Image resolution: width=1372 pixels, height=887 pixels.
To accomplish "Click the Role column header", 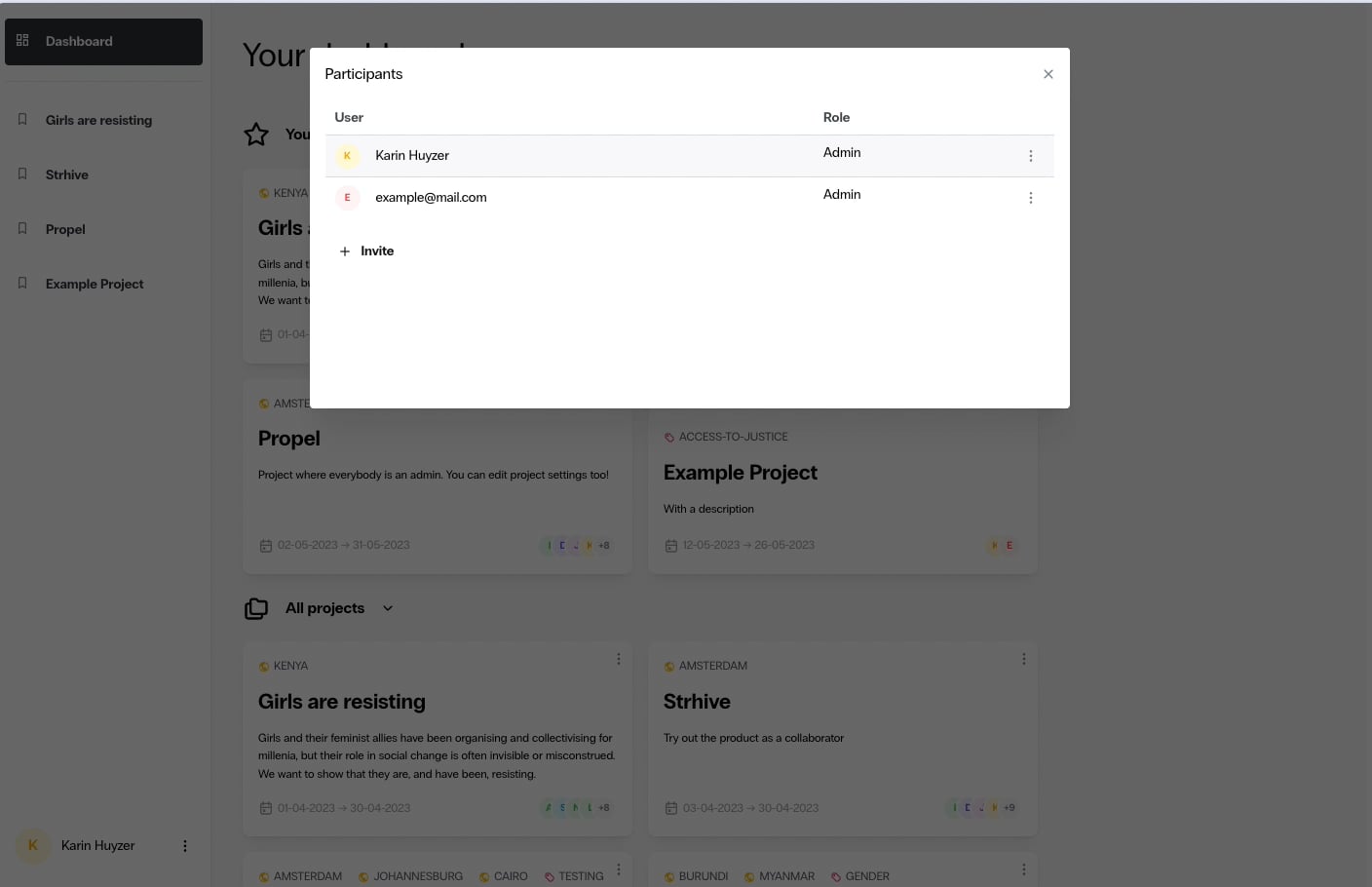I will [x=836, y=118].
